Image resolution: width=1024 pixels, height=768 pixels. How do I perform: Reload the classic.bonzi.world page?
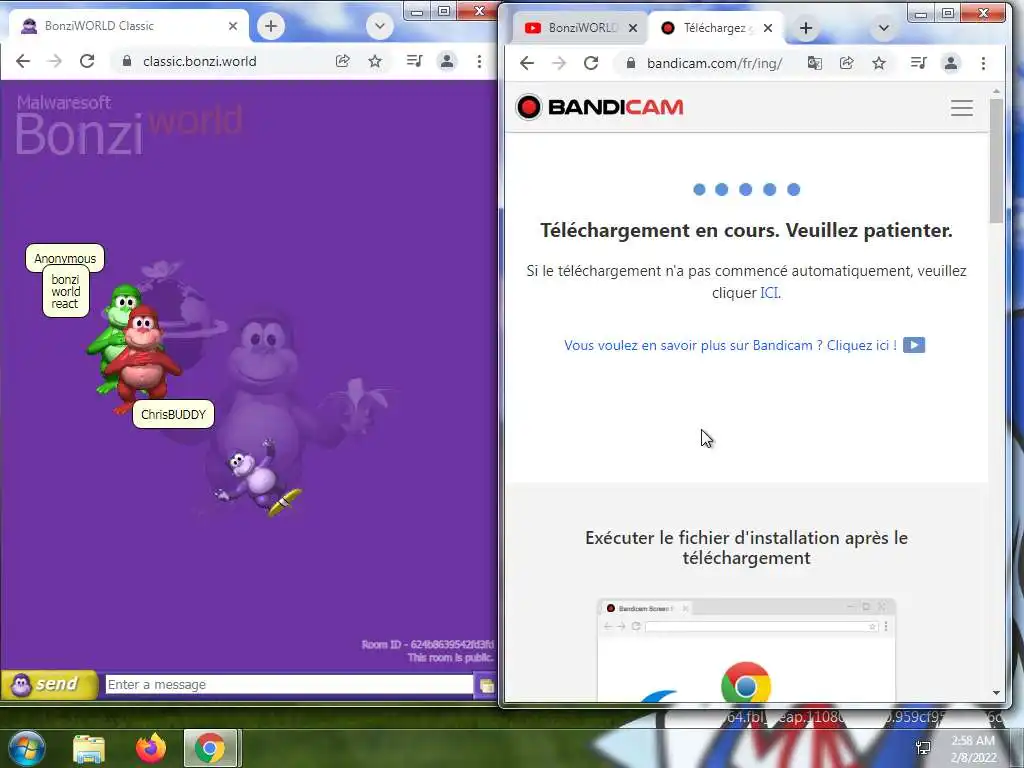(87, 61)
